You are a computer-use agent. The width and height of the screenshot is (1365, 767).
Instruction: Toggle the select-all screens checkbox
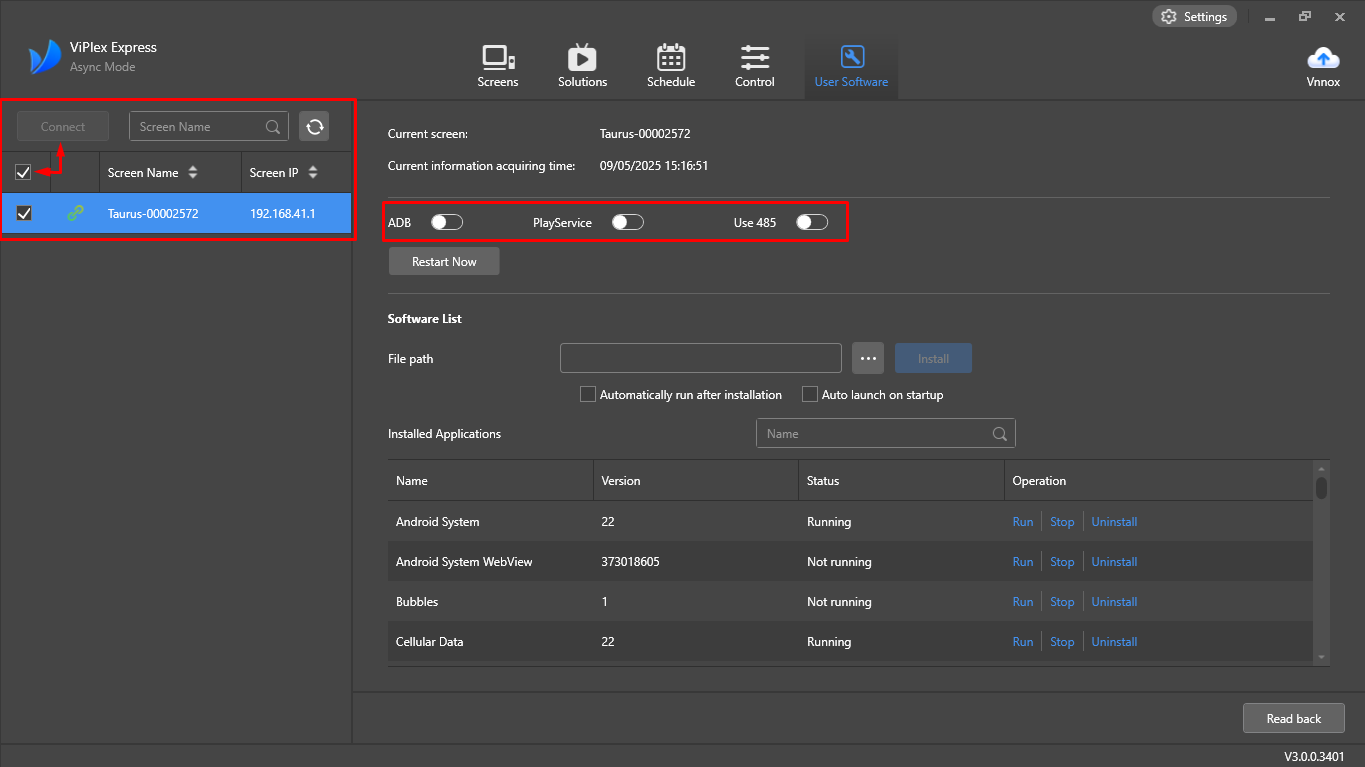(23, 173)
